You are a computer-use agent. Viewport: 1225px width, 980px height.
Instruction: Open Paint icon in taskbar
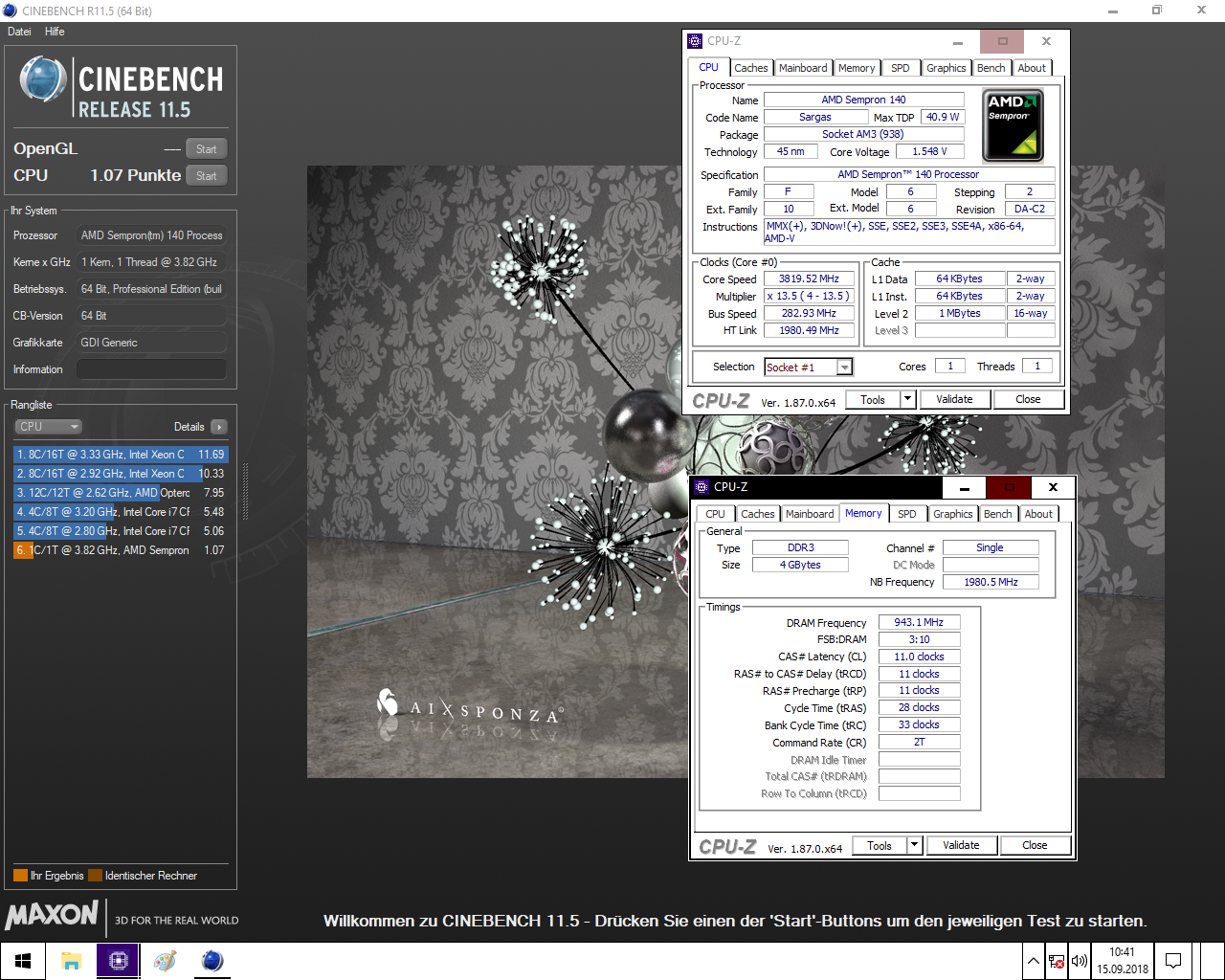(165, 961)
